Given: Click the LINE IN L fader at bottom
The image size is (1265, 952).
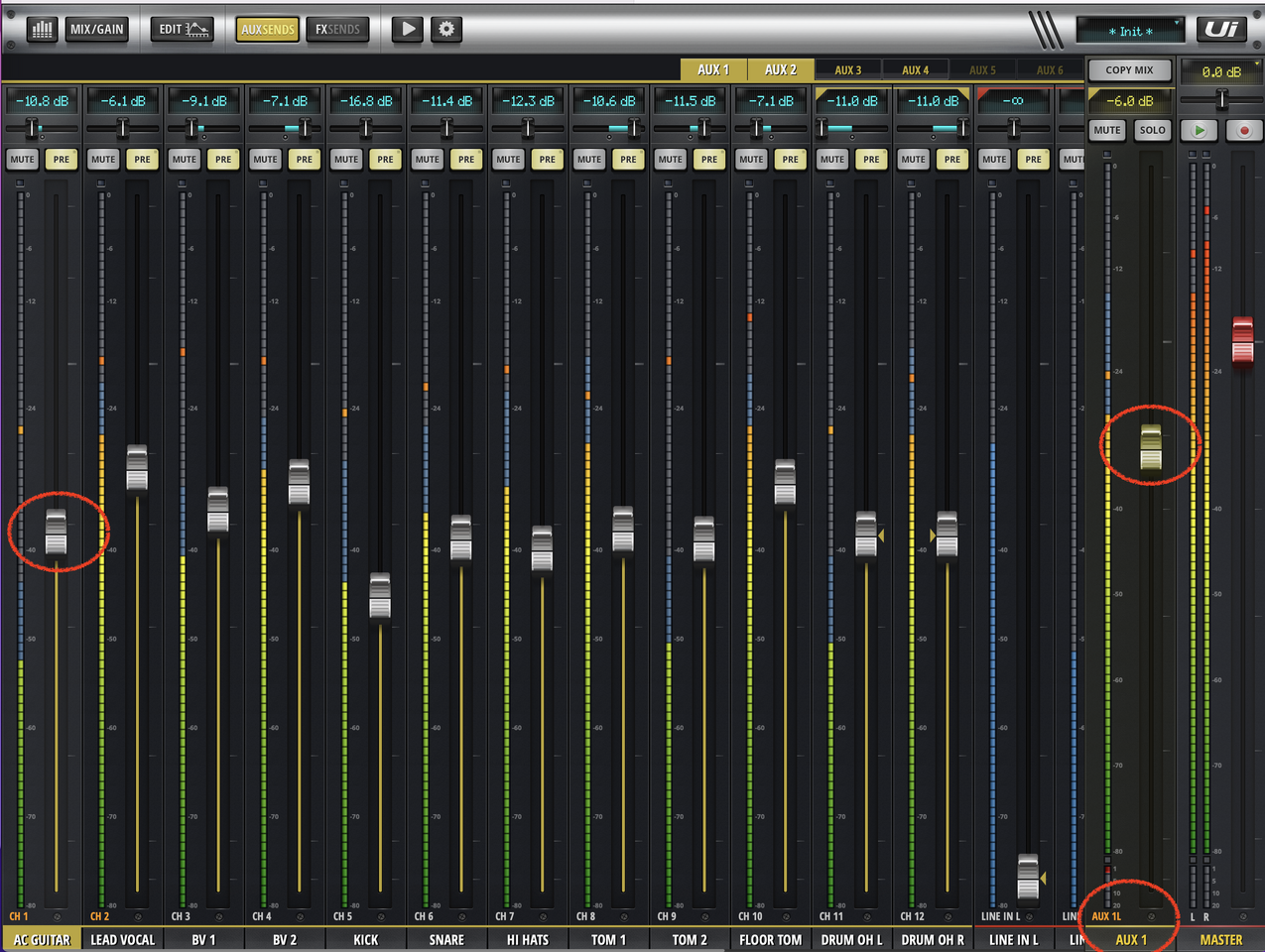Looking at the screenshot, I should pyautogui.click(x=1028, y=878).
